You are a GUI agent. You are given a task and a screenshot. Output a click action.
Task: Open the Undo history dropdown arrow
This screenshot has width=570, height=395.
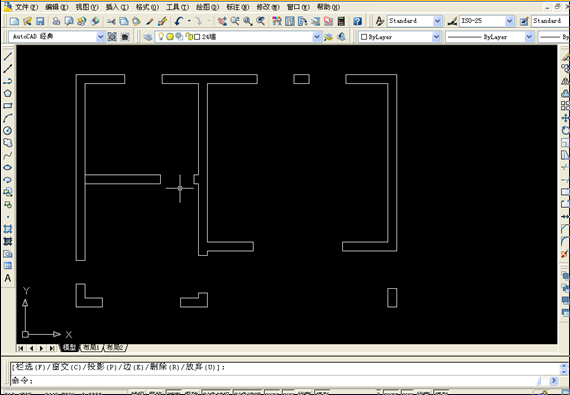coord(189,21)
